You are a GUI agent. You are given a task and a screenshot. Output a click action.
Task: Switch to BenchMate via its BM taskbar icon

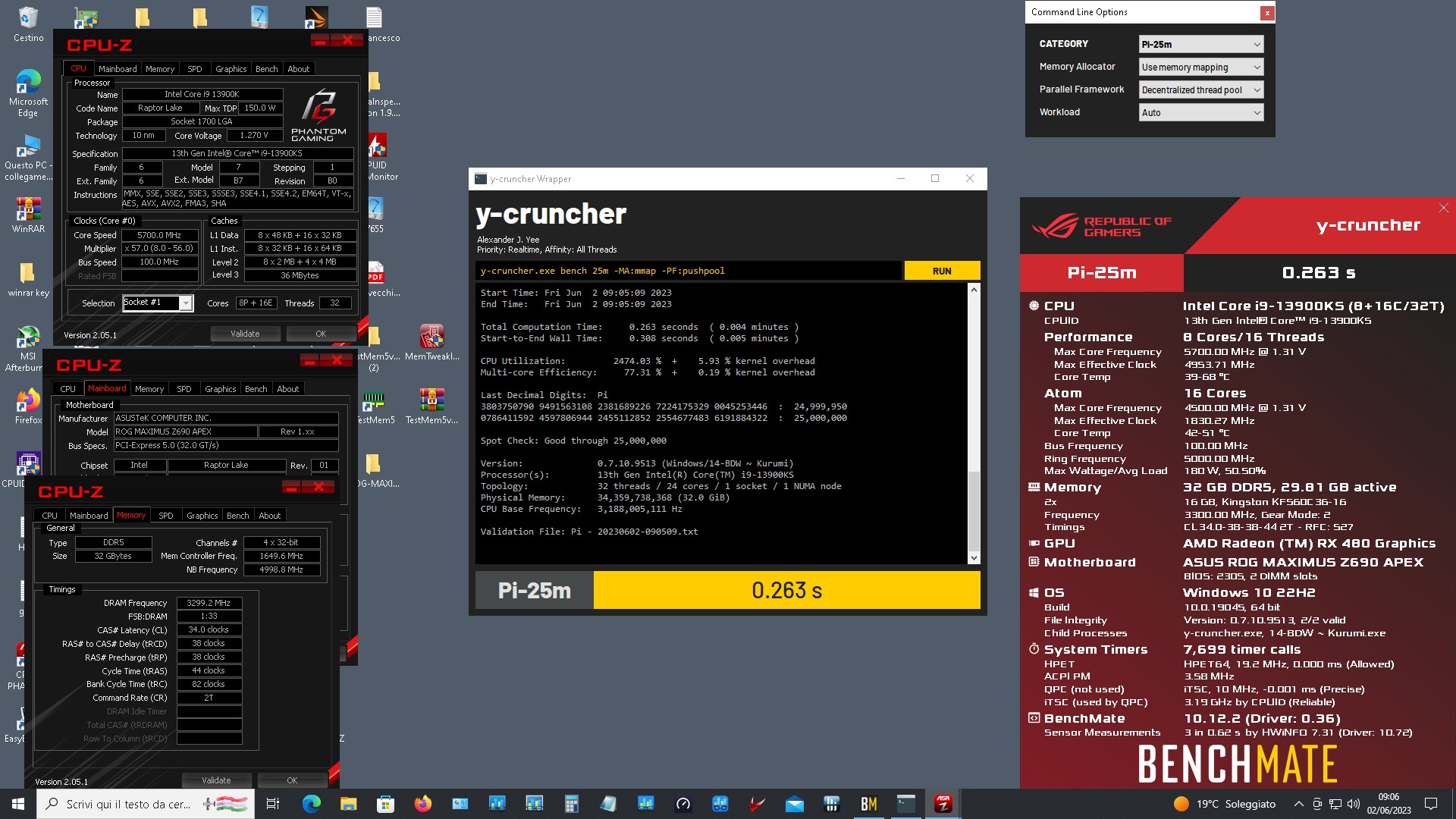click(x=868, y=804)
